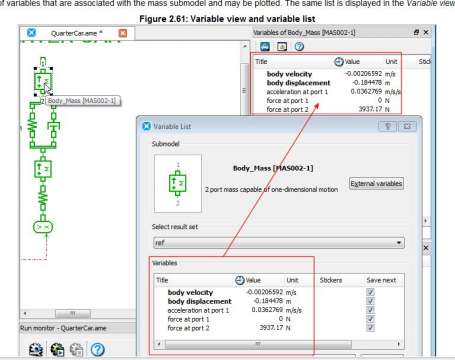Toggle Save next checkbox for body velocity

pyautogui.click(x=370, y=292)
